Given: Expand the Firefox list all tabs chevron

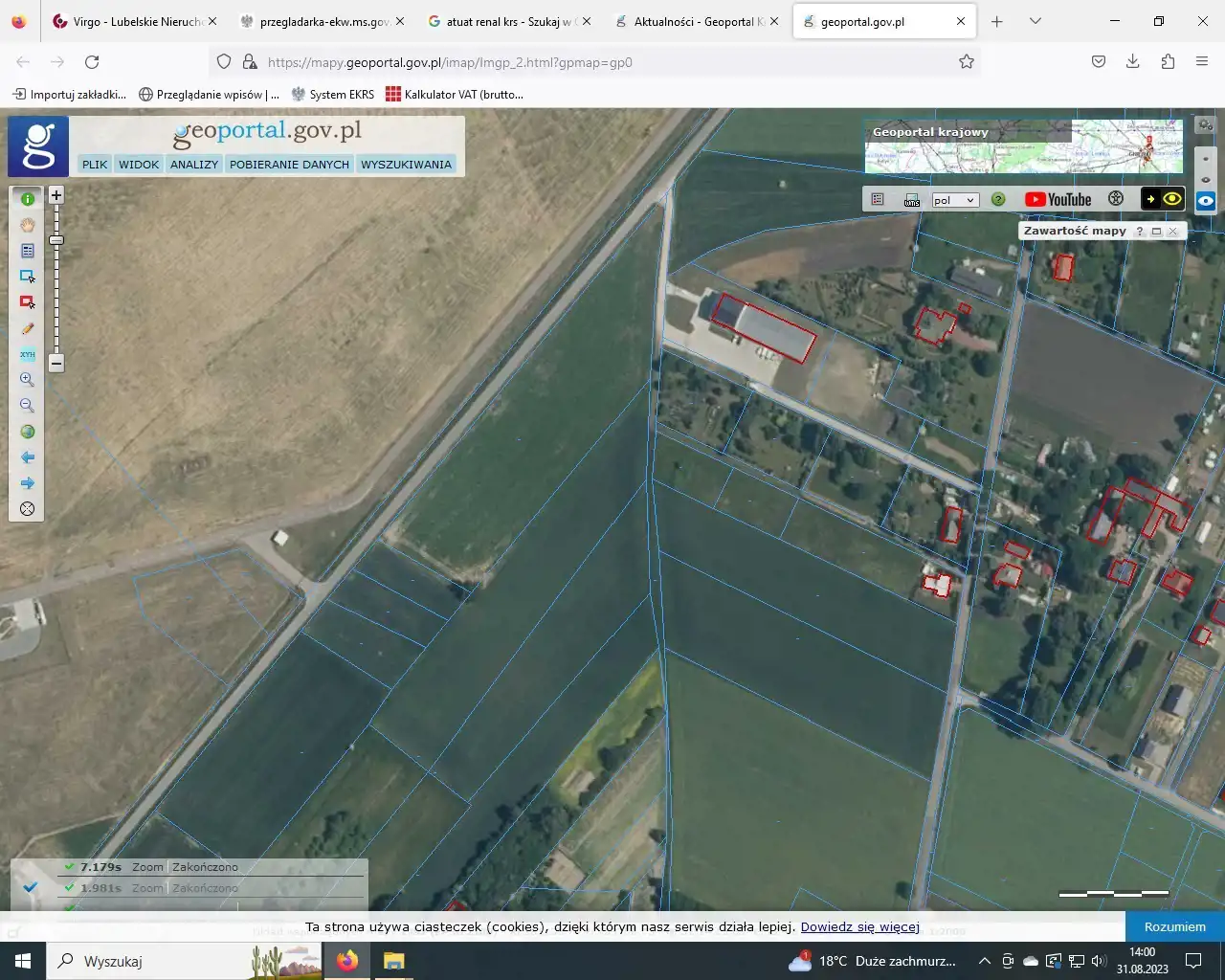Looking at the screenshot, I should [1035, 21].
